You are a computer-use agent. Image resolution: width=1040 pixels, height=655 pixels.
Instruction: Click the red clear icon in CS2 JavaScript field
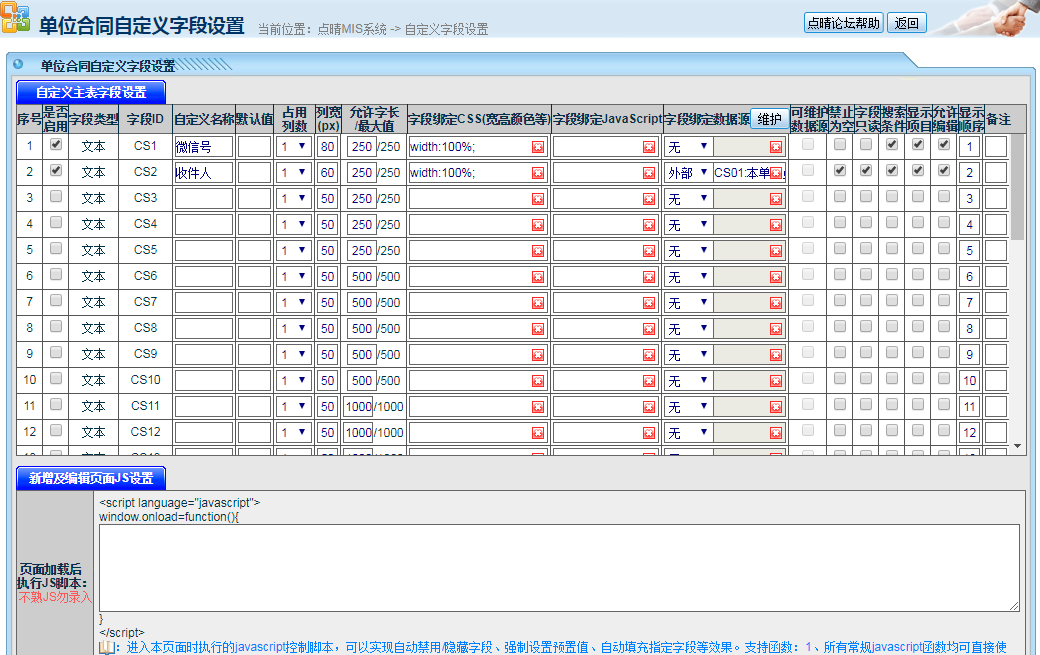[648, 173]
